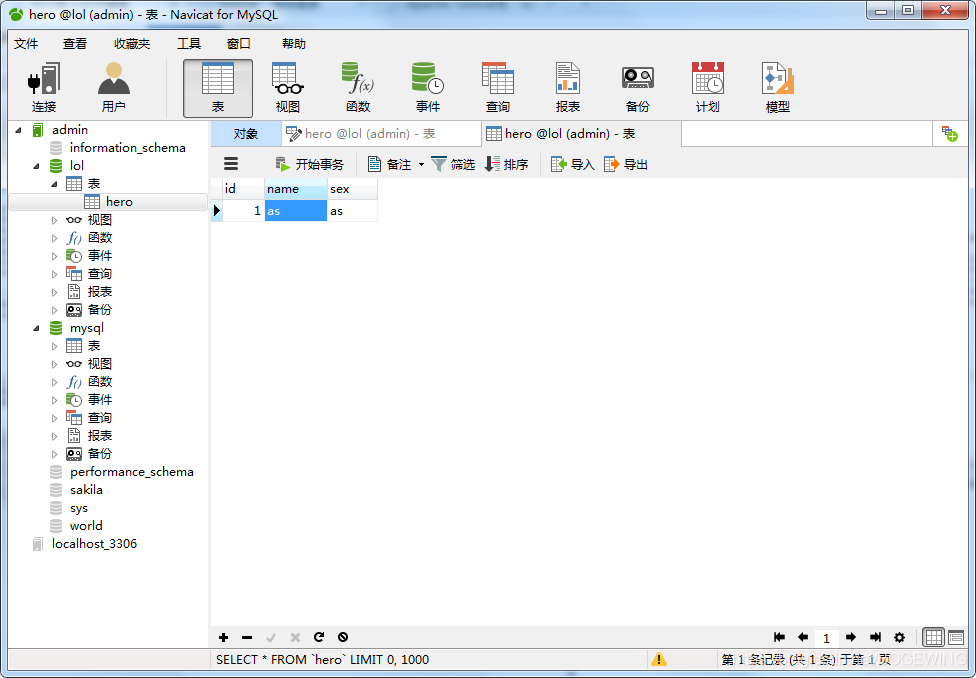Click the 备注 memo button
The image size is (976, 678).
(x=390, y=164)
